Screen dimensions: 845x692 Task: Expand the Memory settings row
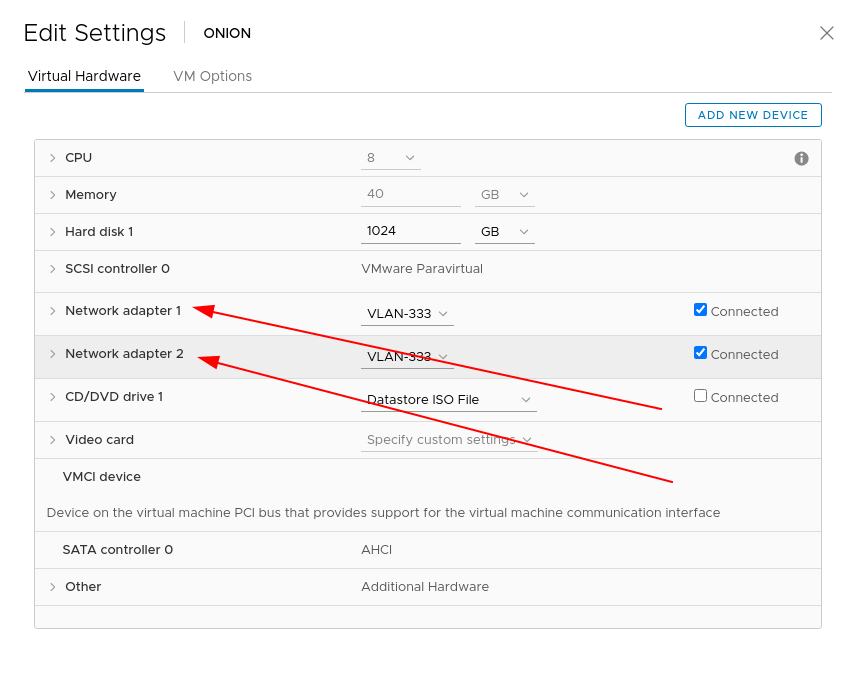pos(52,195)
